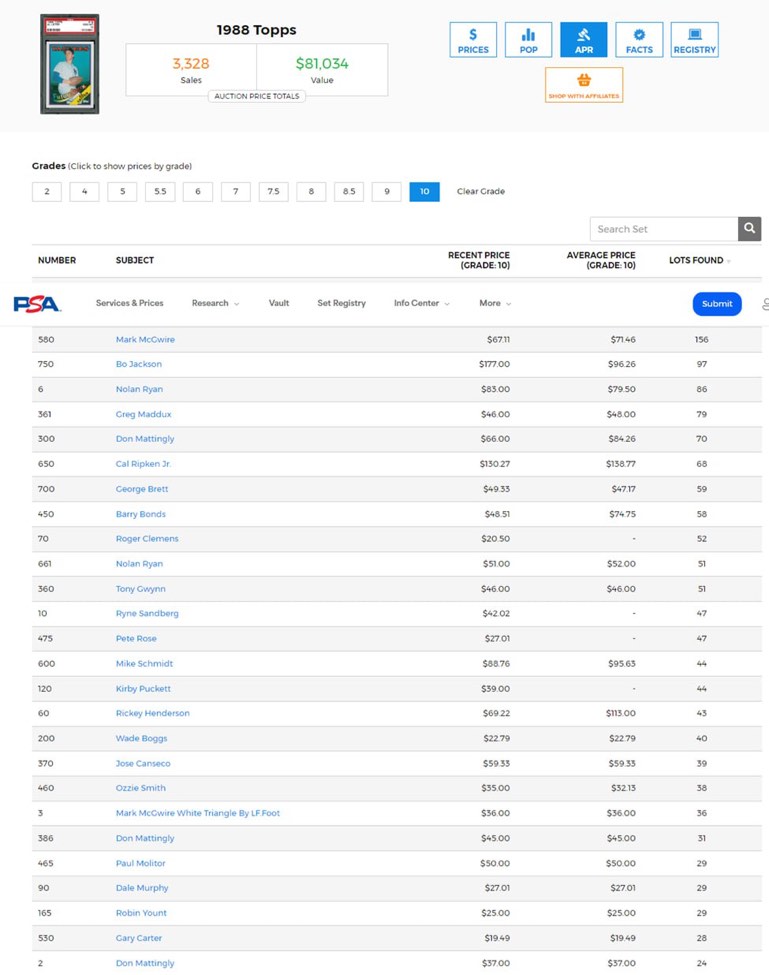Open Wade Boggs card link
This screenshot has height=975, width=769.
141,739
